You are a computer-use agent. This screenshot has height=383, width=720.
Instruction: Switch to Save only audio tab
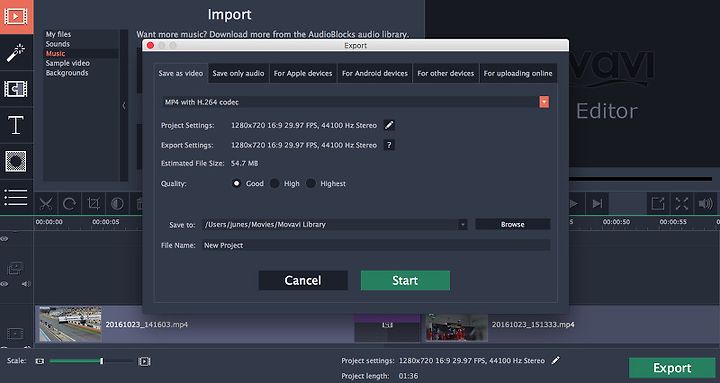pyautogui.click(x=238, y=73)
